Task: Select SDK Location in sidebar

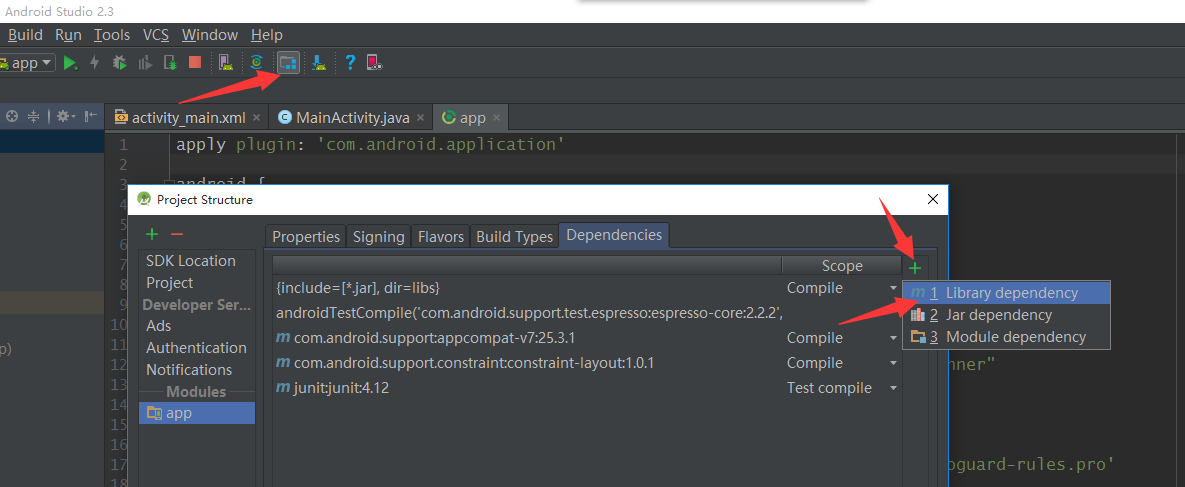Action: click(190, 261)
